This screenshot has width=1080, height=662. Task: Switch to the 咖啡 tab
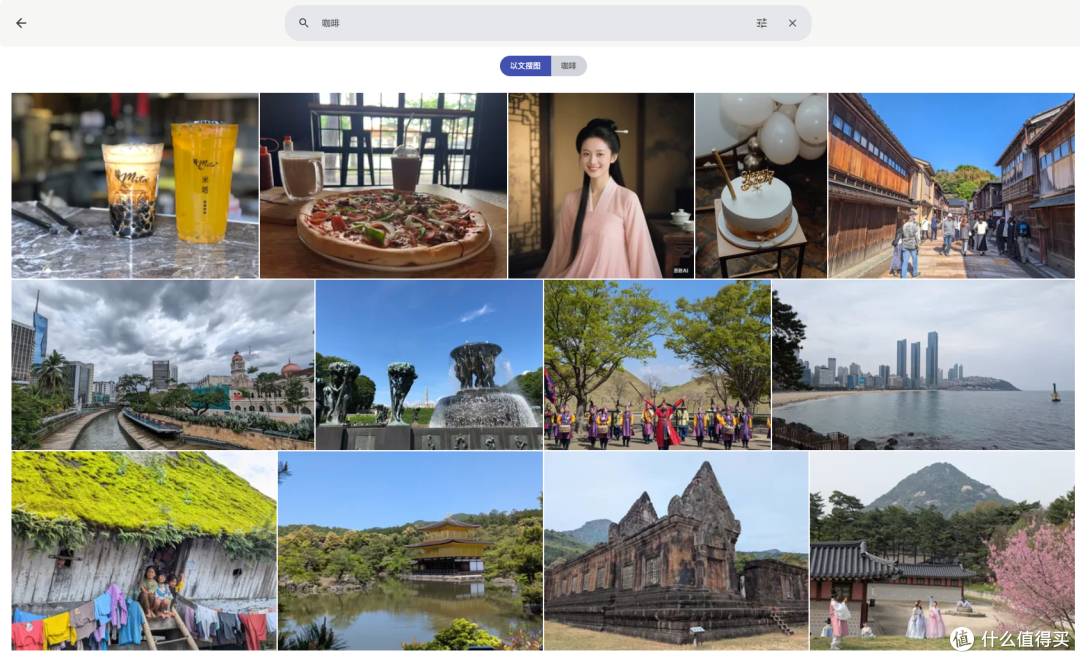pos(568,65)
